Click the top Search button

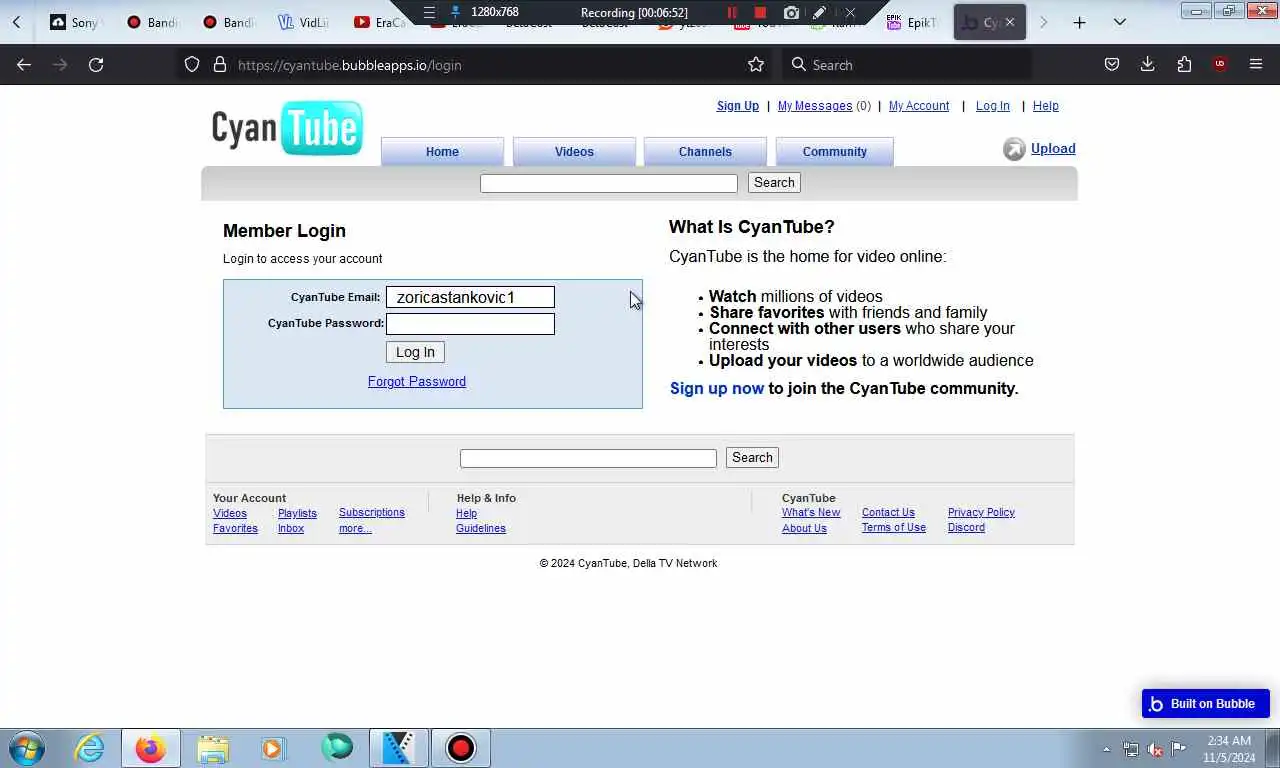click(x=774, y=183)
